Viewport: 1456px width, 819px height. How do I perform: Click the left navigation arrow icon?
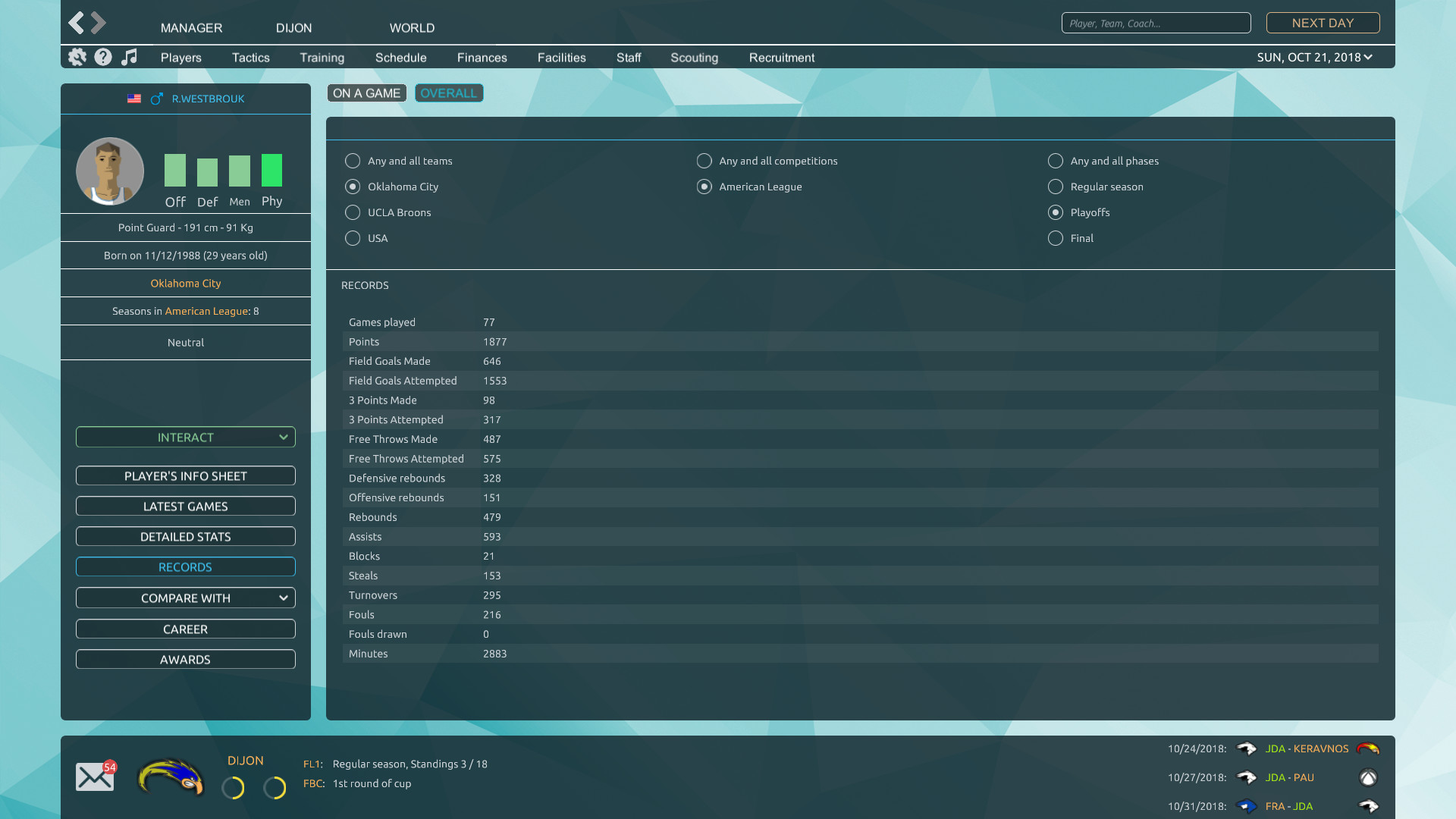77,22
